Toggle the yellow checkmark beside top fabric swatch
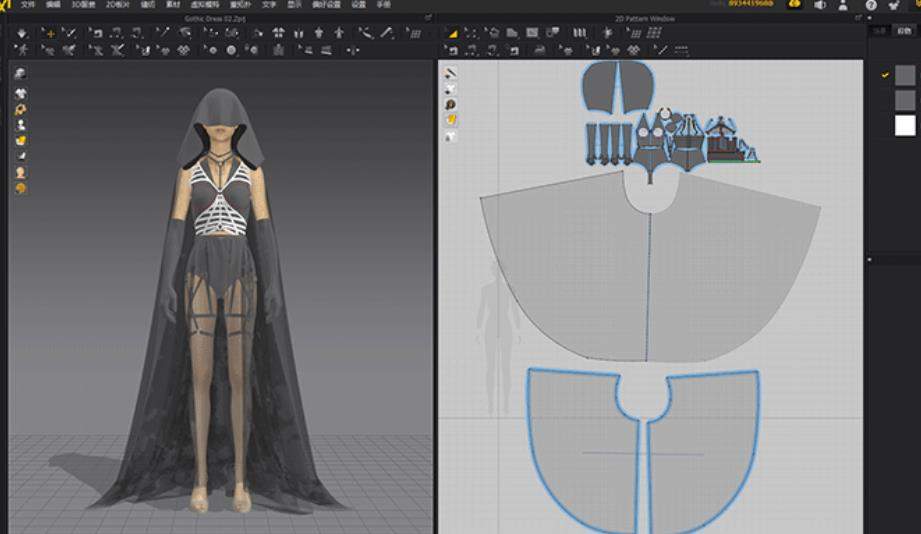The width and height of the screenshot is (921, 534). tap(884, 75)
